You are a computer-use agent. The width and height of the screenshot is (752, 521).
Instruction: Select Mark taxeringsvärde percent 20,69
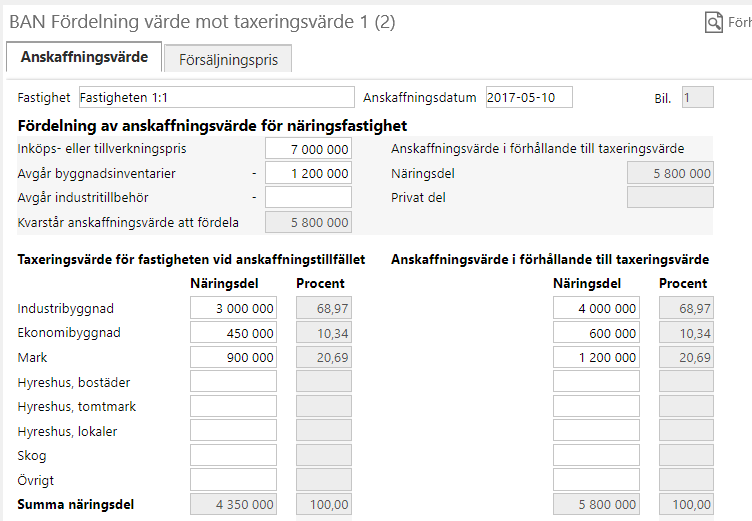pyautogui.click(x=324, y=357)
